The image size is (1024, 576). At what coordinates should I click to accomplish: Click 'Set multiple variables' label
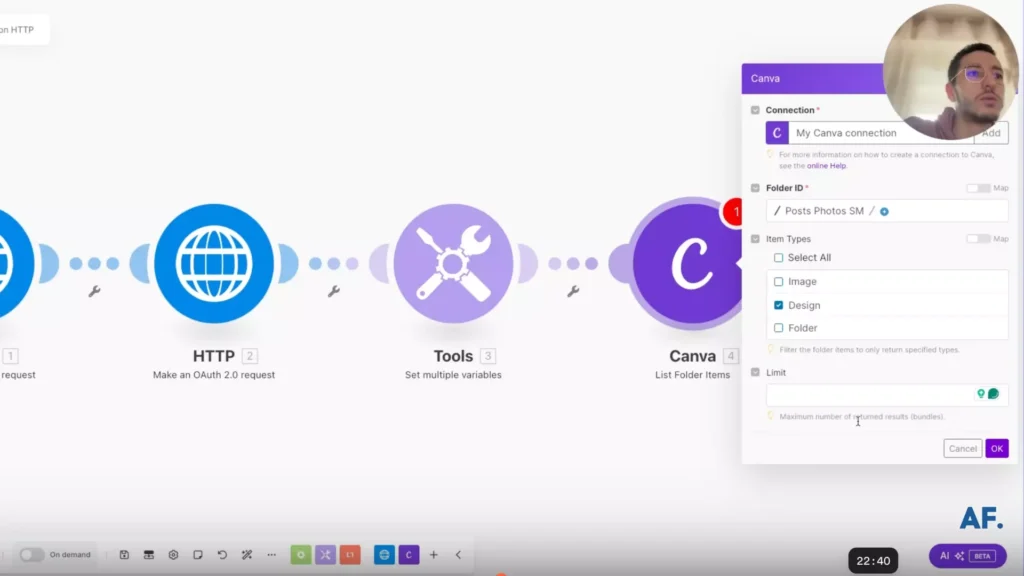tap(453, 375)
